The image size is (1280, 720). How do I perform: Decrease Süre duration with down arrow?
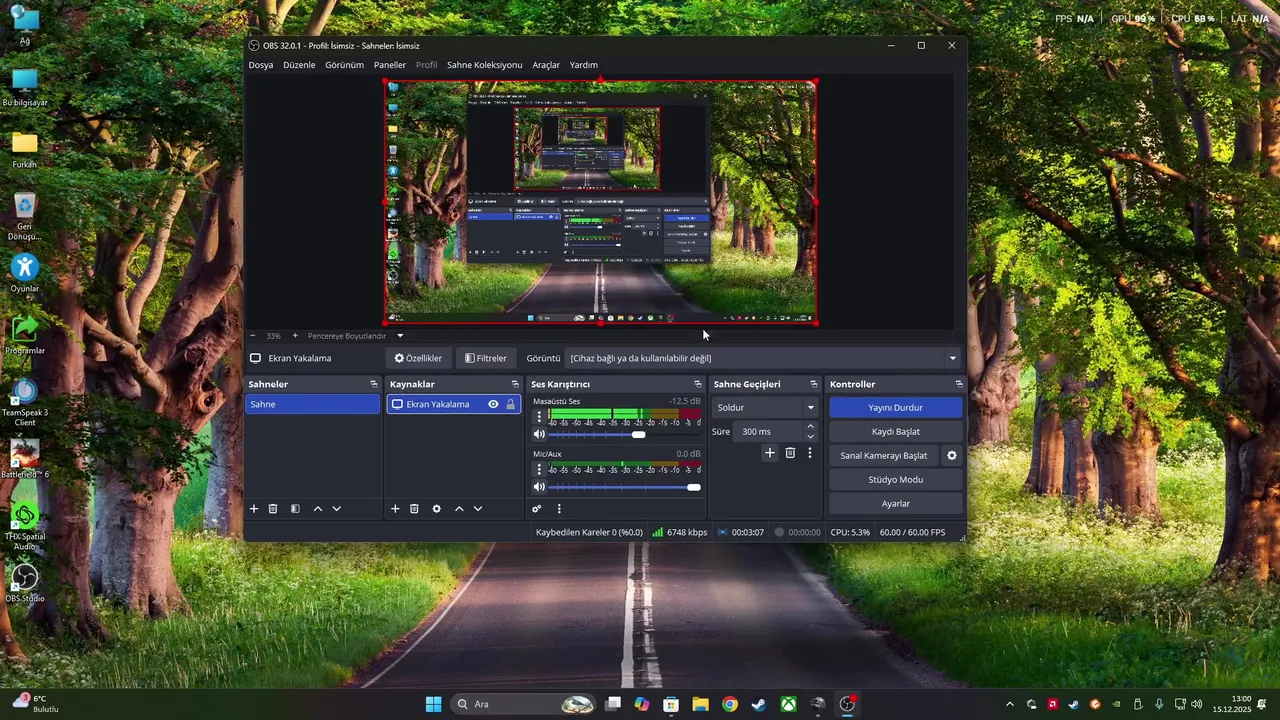coord(810,436)
